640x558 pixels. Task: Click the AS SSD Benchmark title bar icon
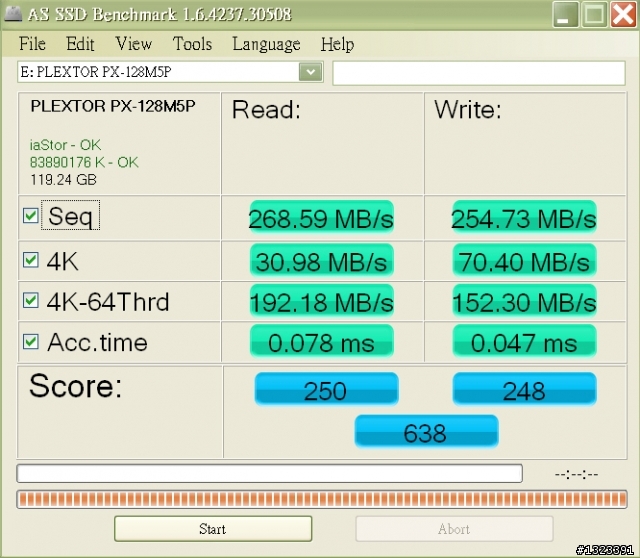[x=13, y=14]
